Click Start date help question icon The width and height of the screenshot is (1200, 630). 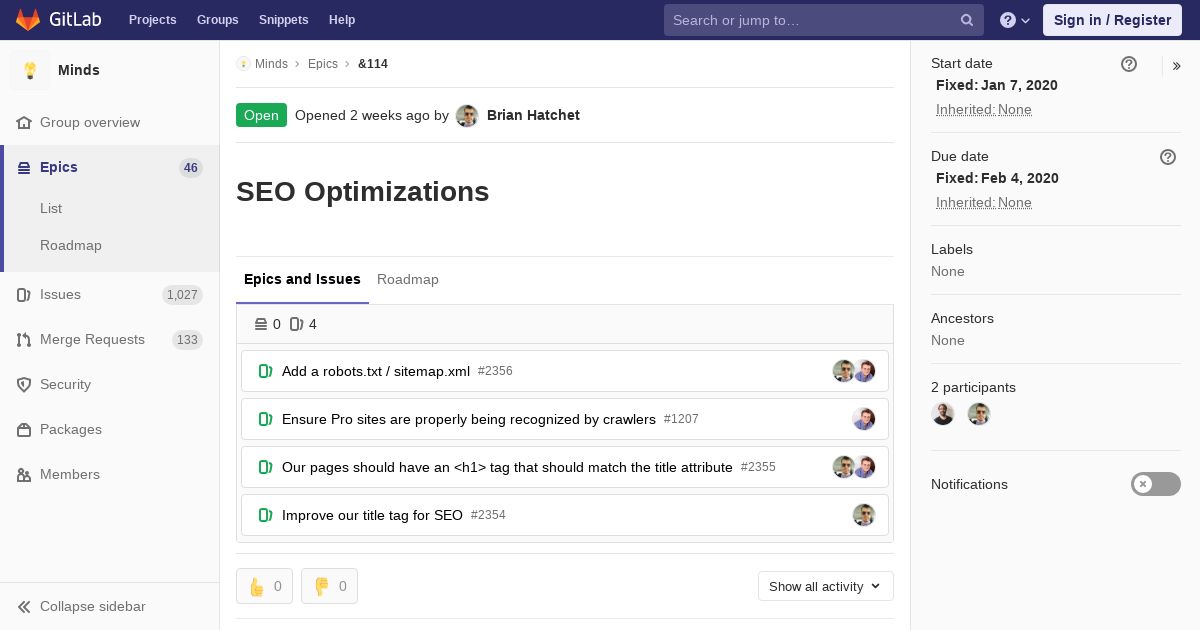tap(1129, 64)
